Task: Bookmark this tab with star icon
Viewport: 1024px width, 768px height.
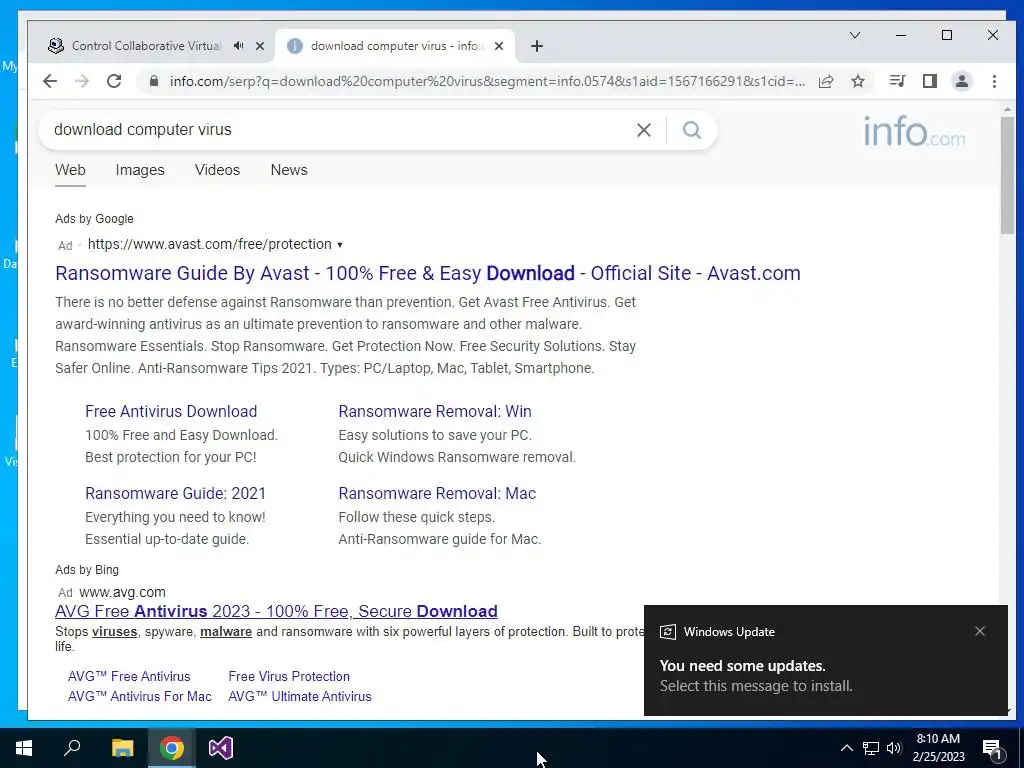Action: pos(858,81)
